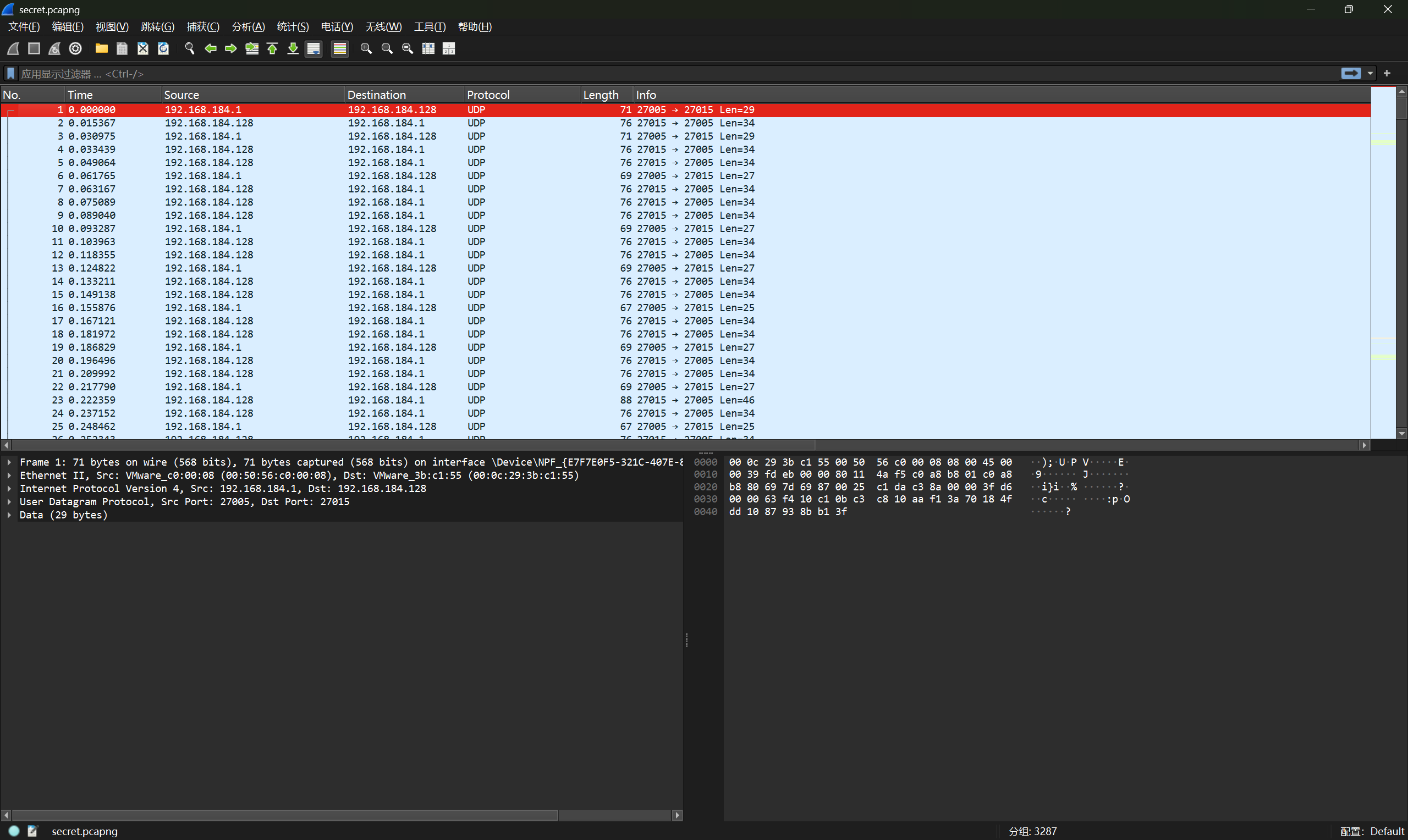Image resolution: width=1408 pixels, height=840 pixels.
Task: Add a display filter button with plus
Action: (1387, 74)
